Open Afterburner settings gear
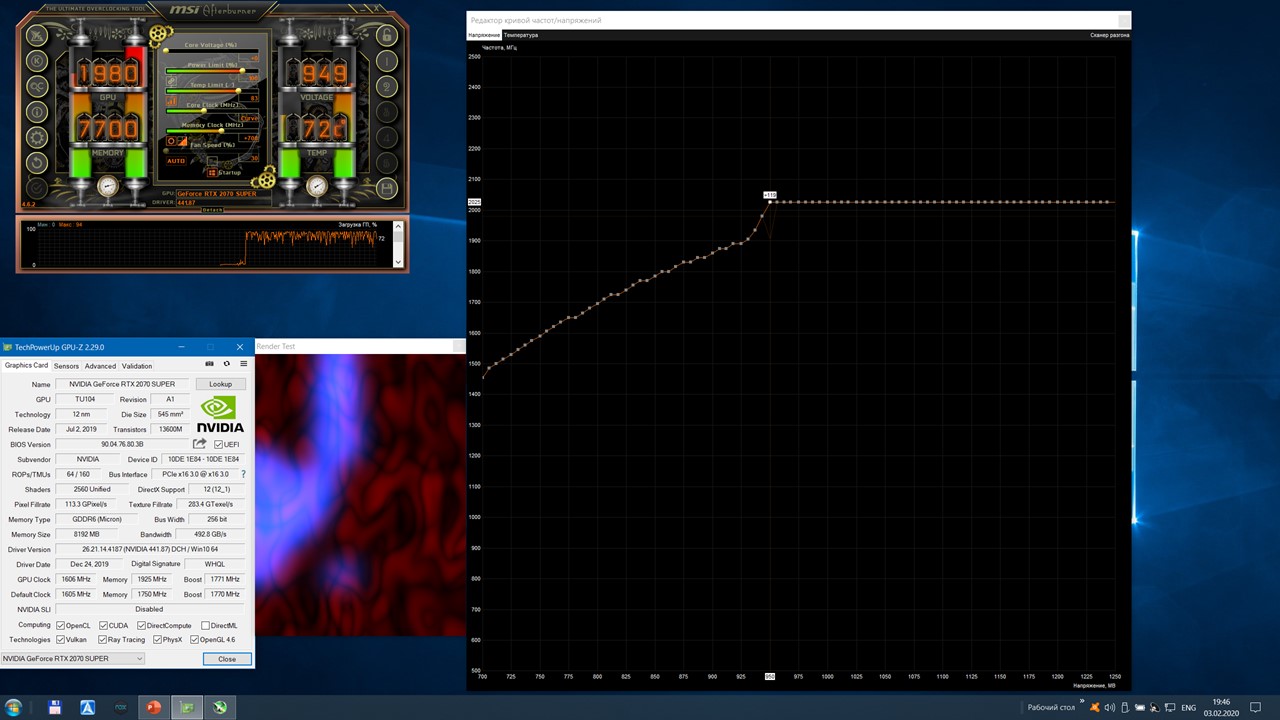Screen dimensions: 1280x720 [x=37, y=138]
